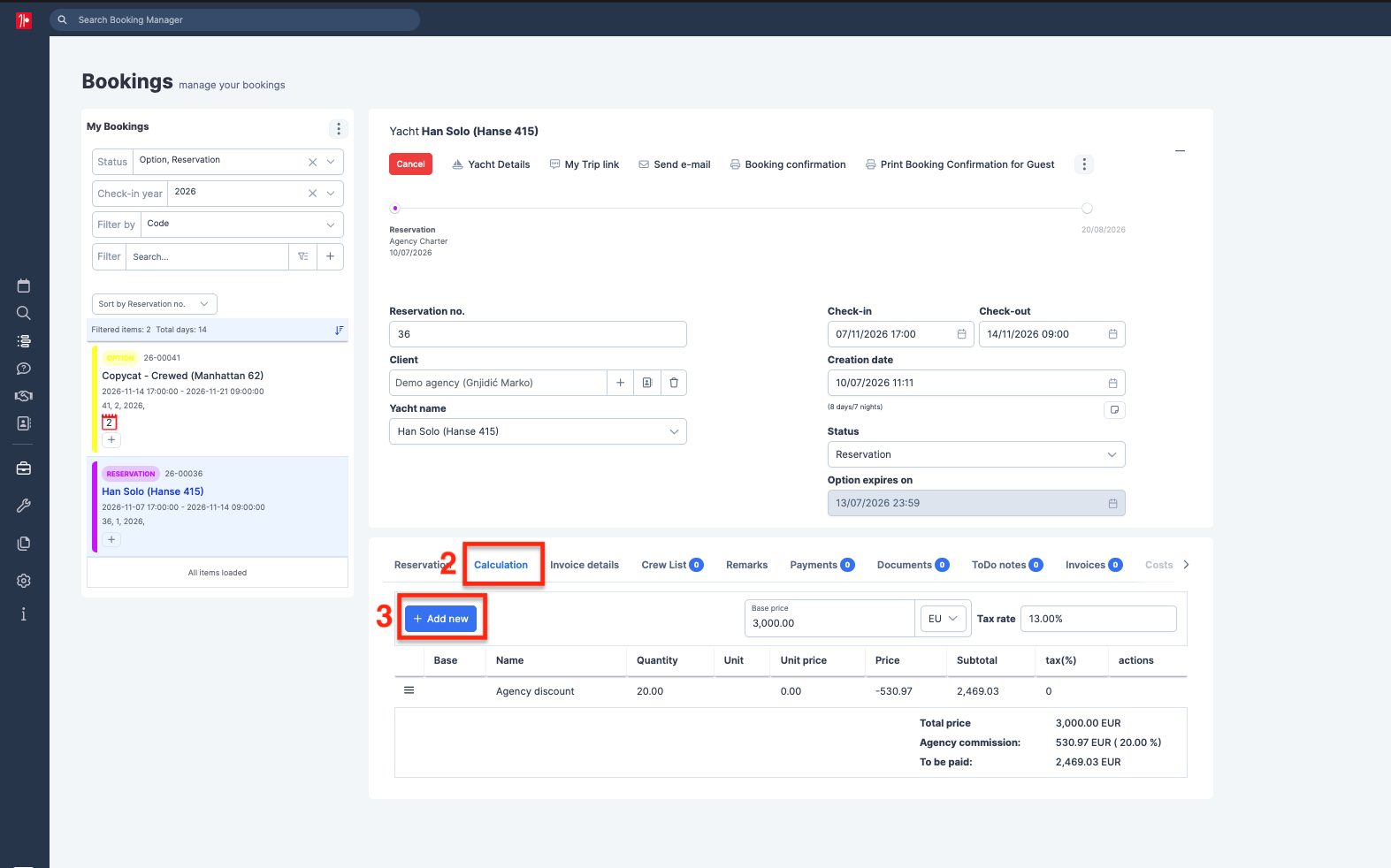Open the Payments tab
The width and height of the screenshot is (1391, 868).
pyautogui.click(x=822, y=565)
